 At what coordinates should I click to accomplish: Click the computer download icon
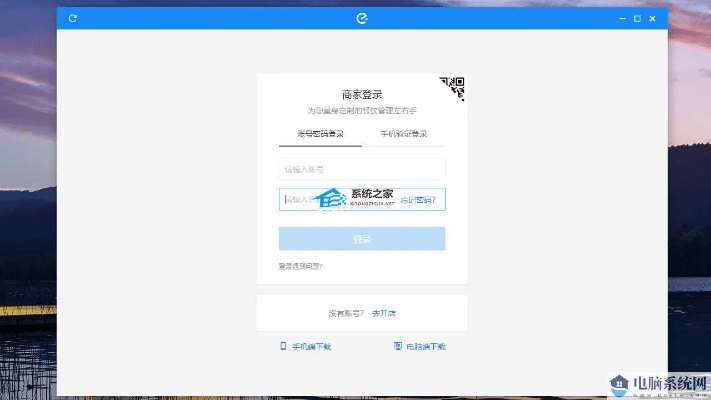click(398, 346)
